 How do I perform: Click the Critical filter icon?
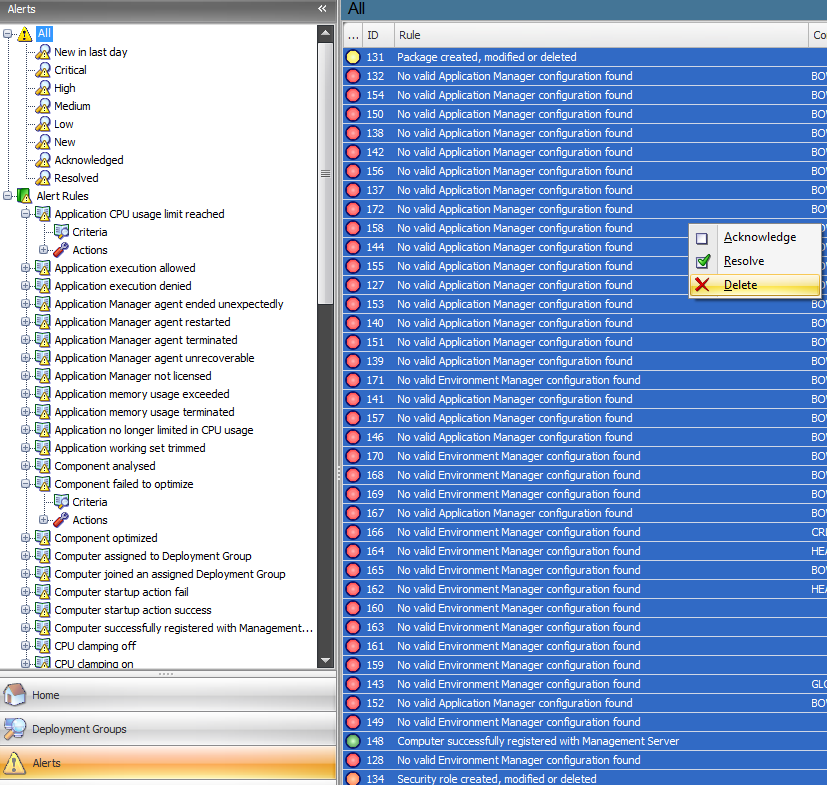(x=43, y=70)
